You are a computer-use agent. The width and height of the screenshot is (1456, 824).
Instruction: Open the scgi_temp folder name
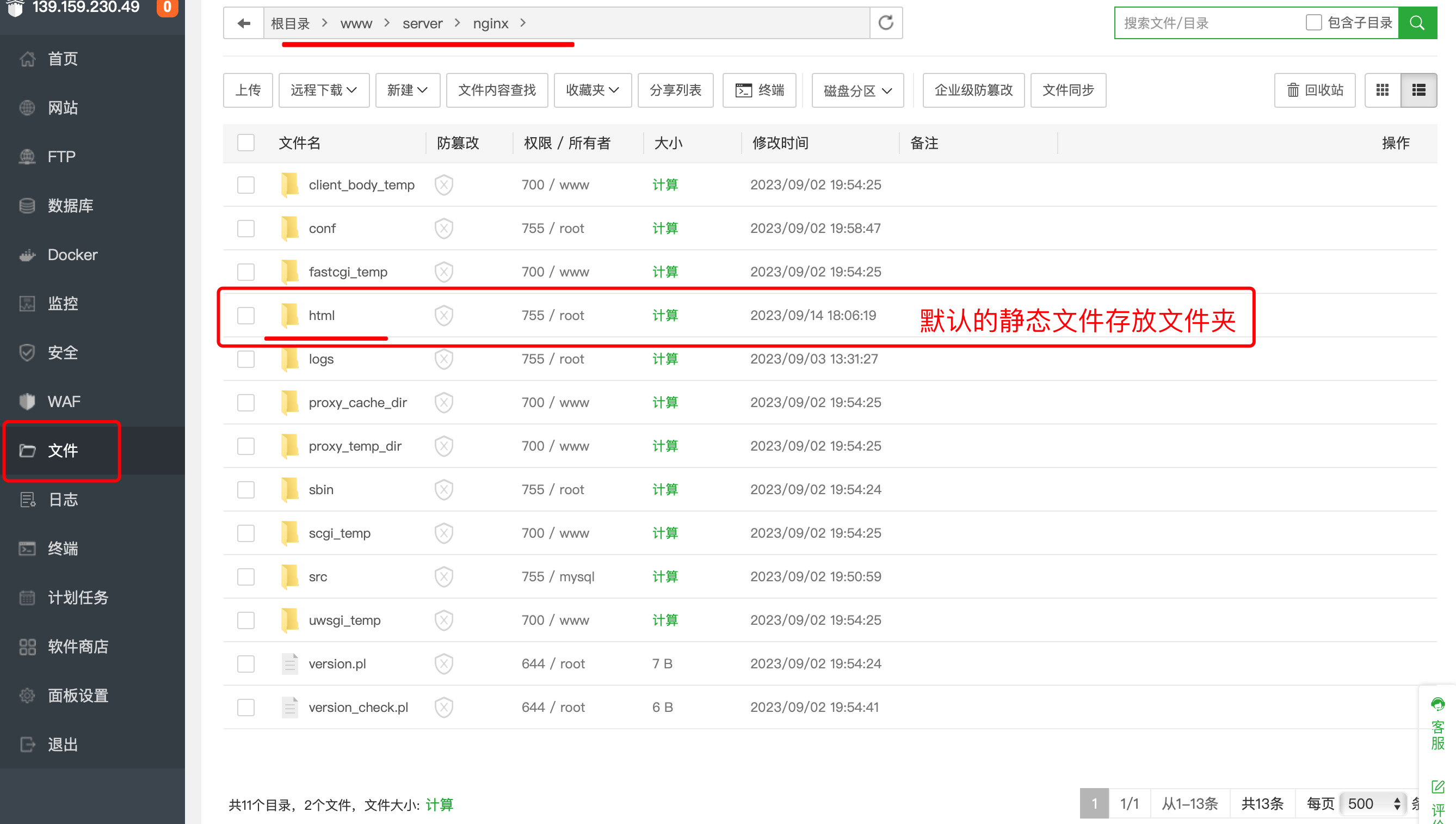[x=340, y=533]
